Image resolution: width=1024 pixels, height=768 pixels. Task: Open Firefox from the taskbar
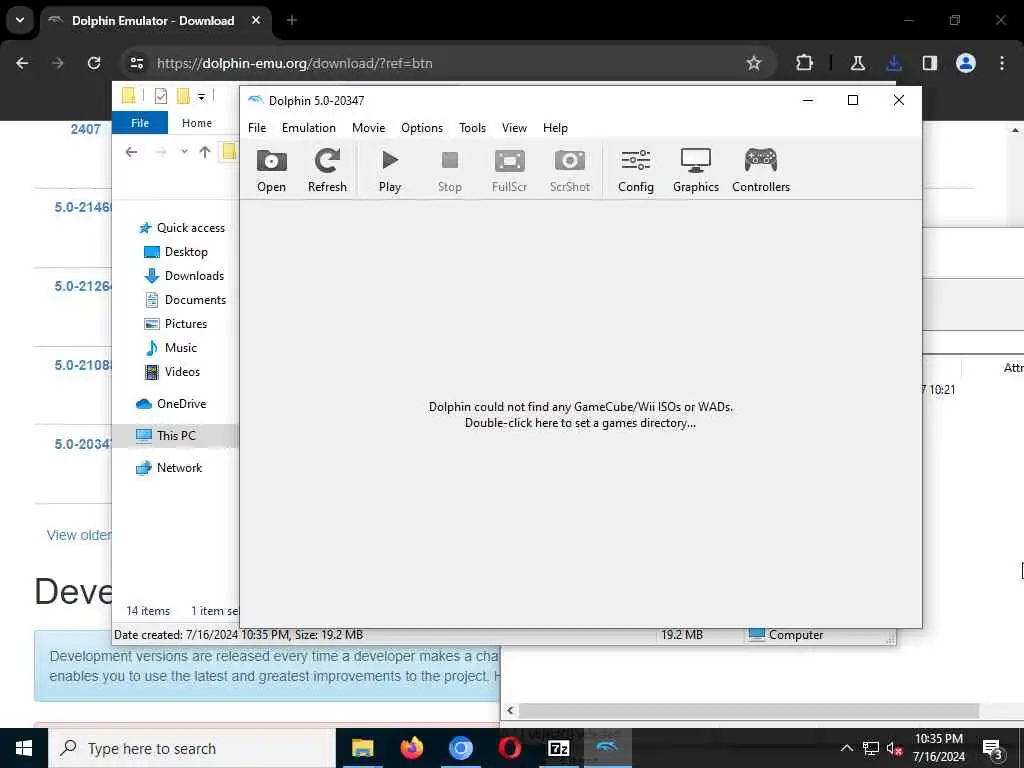(411, 748)
